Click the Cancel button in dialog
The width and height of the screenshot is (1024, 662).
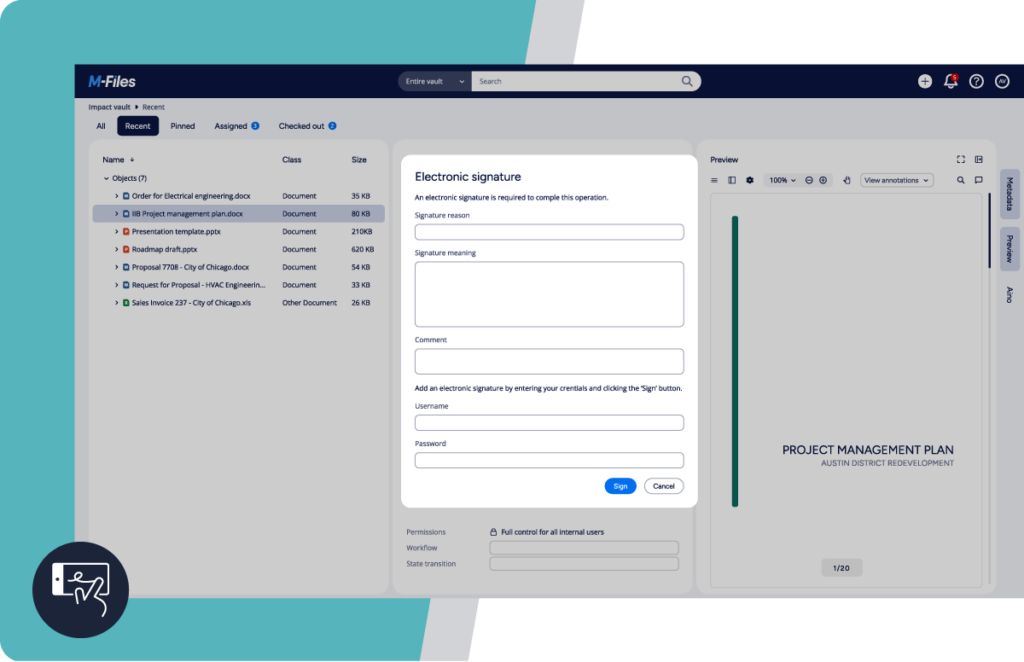[663, 486]
